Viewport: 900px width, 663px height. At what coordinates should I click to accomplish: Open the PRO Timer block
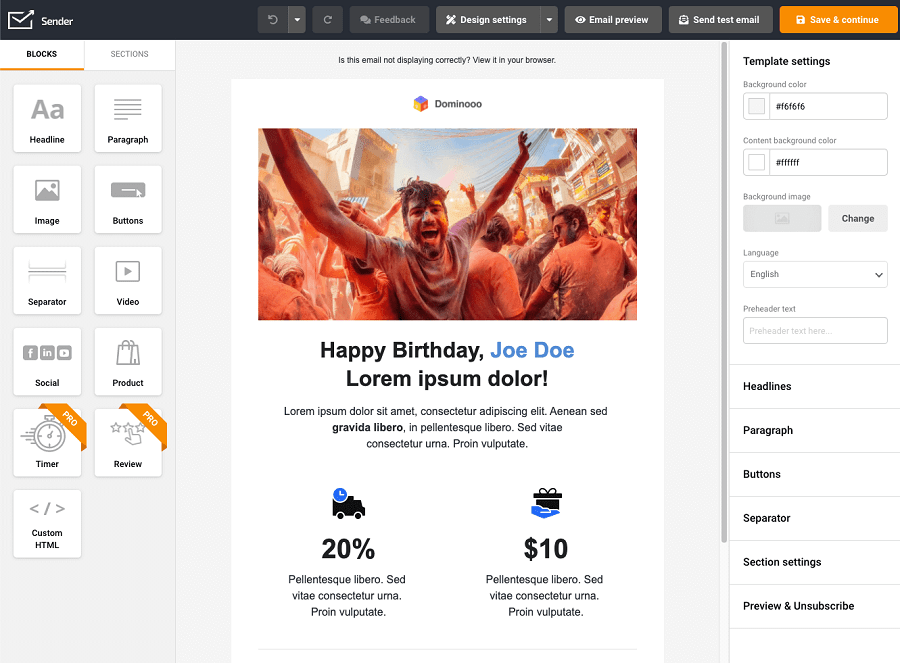tap(47, 442)
